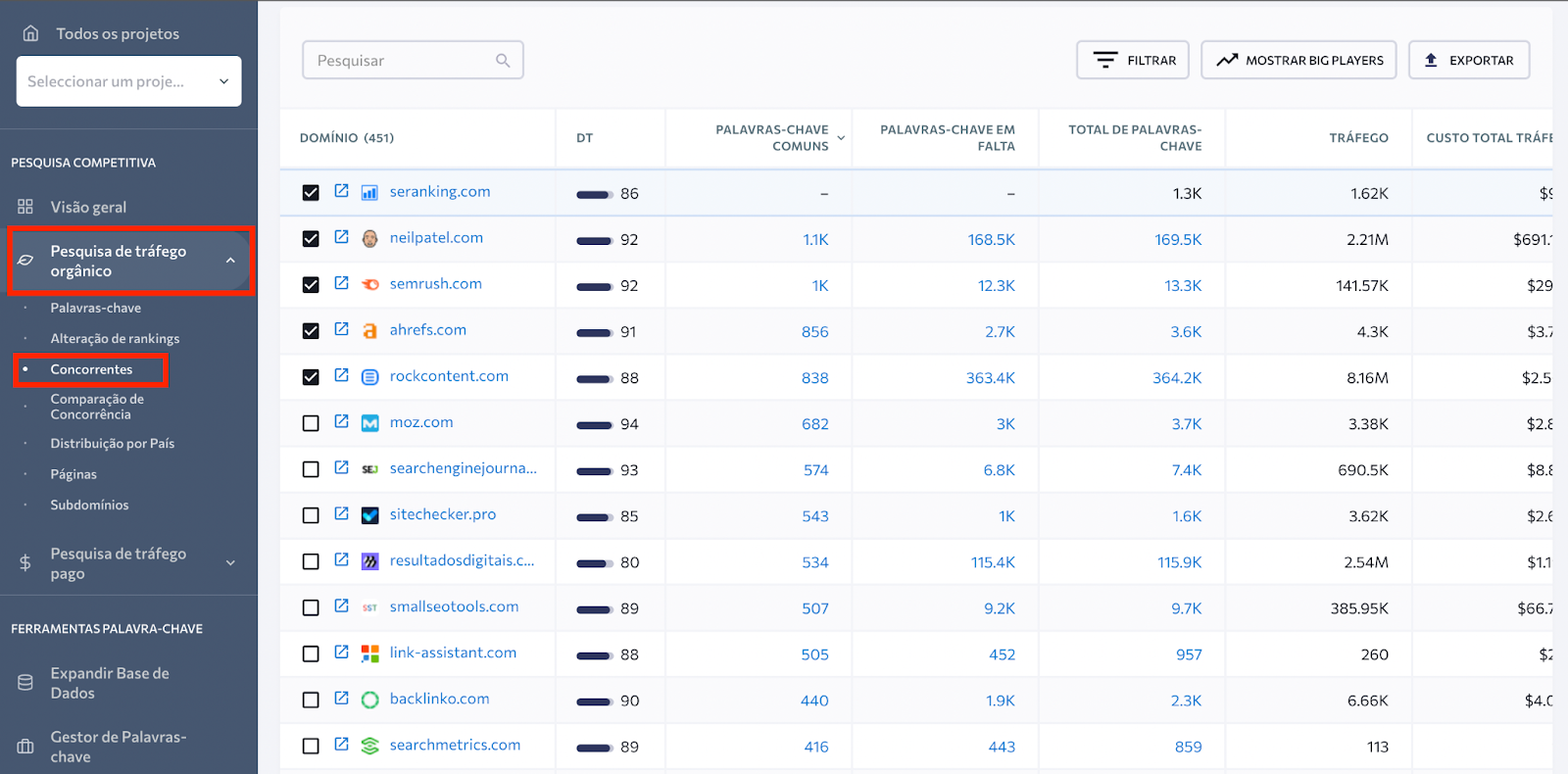1568x774 pixels.
Task: Click the Gestor de Palavras-chave icon
Action: pos(25,747)
